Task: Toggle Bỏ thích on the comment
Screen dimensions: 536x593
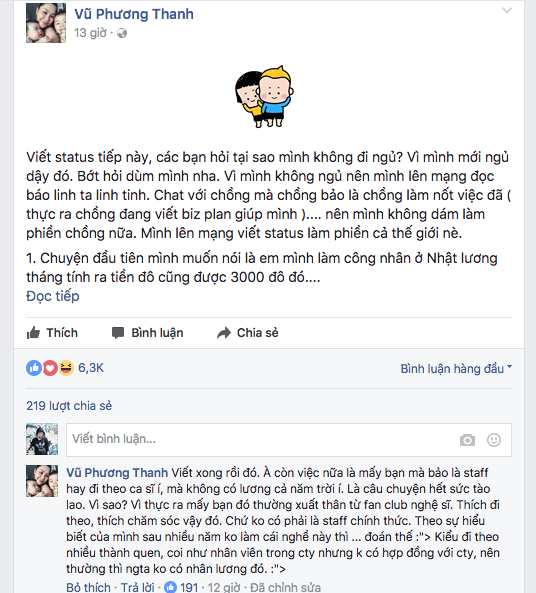Action: click(x=88, y=587)
